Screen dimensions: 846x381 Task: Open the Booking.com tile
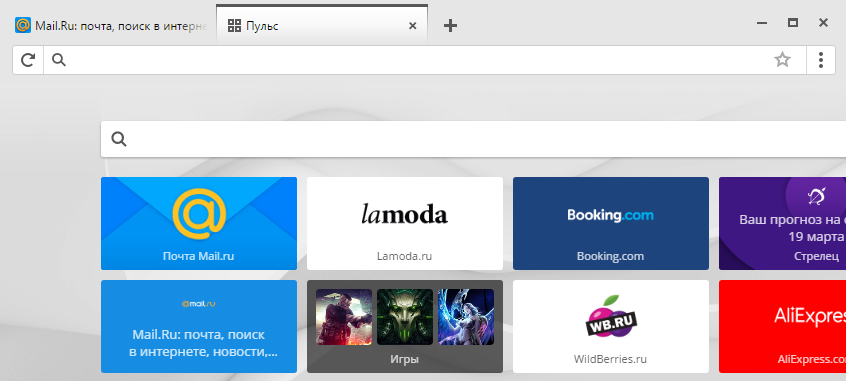coord(611,223)
